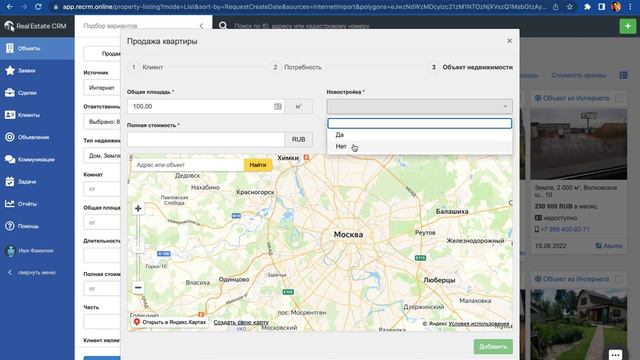Image resolution: width=640 pixels, height=360 pixels.
Task: Zoom out on the map
Action: tap(138, 287)
